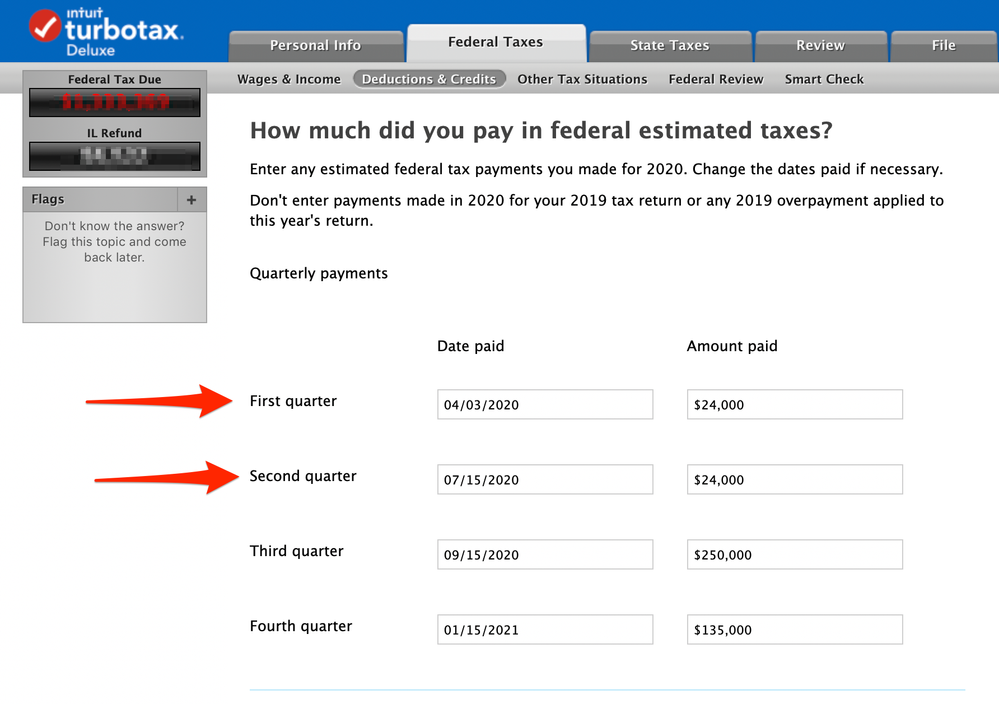Click the Second quarter date field
The image size is (999, 704).
pos(544,479)
